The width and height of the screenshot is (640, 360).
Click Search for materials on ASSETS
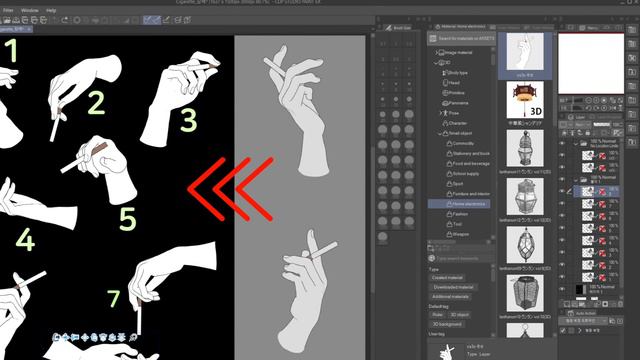tap(461, 39)
